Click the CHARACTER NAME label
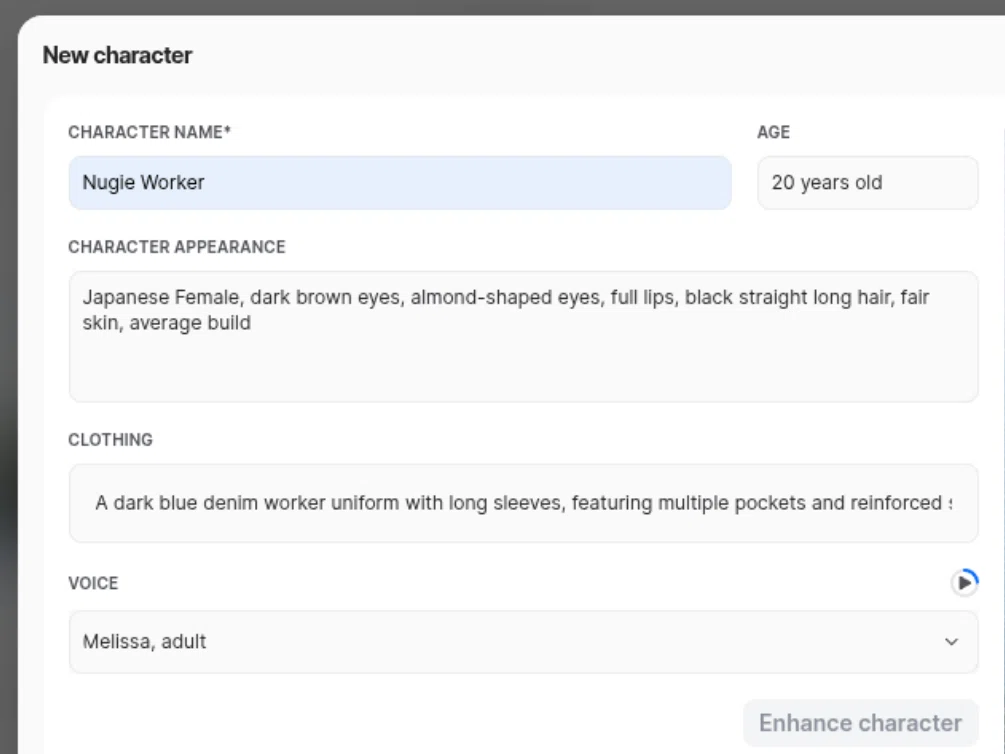Image resolution: width=1005 pixels, height=754 pixels. [149, 132]
